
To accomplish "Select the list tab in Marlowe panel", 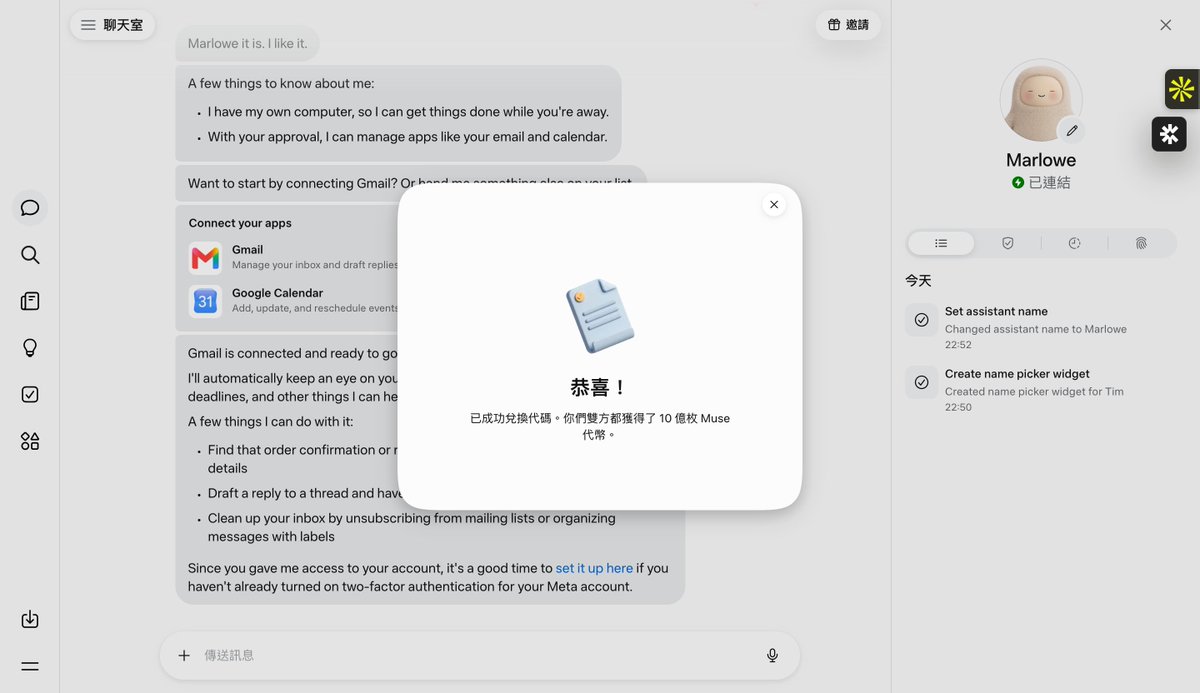I will coord(941,243).
